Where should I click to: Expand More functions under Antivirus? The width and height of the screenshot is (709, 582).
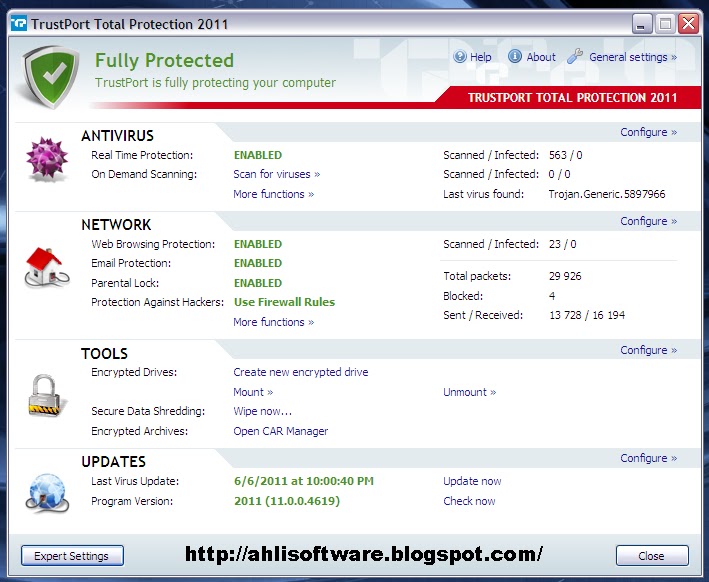pyautogui.click(x=274, y=194)
